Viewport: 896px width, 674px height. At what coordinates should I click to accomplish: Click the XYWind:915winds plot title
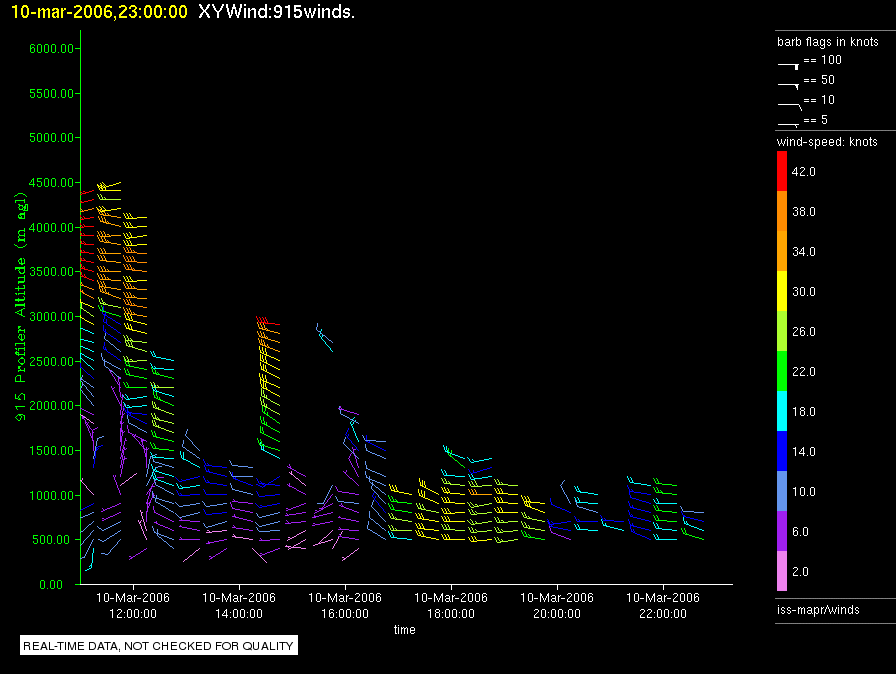click(277, 11)
